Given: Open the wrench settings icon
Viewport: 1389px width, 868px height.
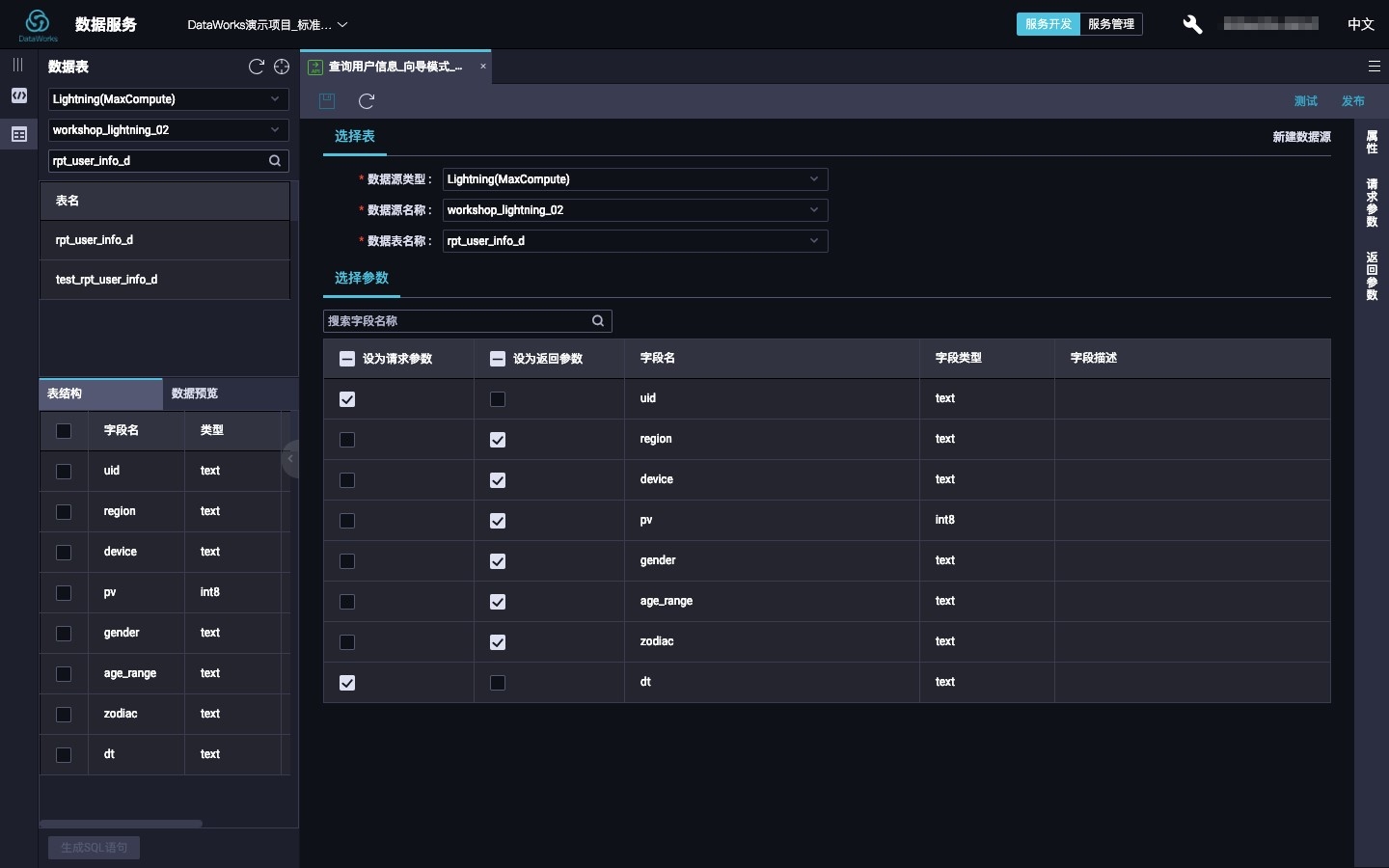Looking at the screenshot, I should point(1192,24).
